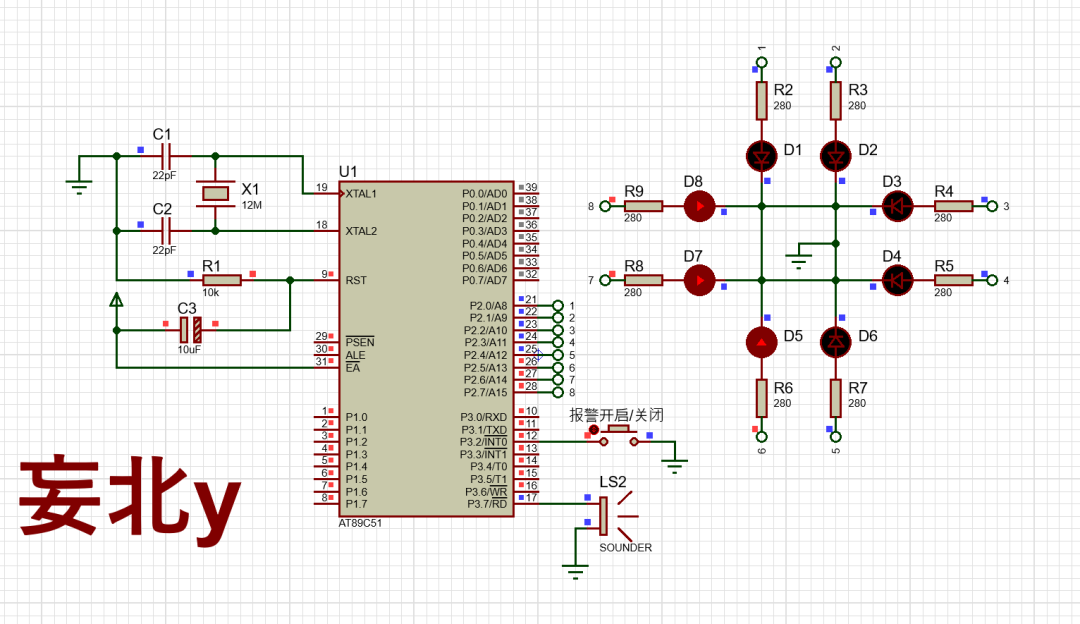This screenshot has height=624, width=1080.
Task: Click the 10k value under R1
Action: [x=211, y=293]
